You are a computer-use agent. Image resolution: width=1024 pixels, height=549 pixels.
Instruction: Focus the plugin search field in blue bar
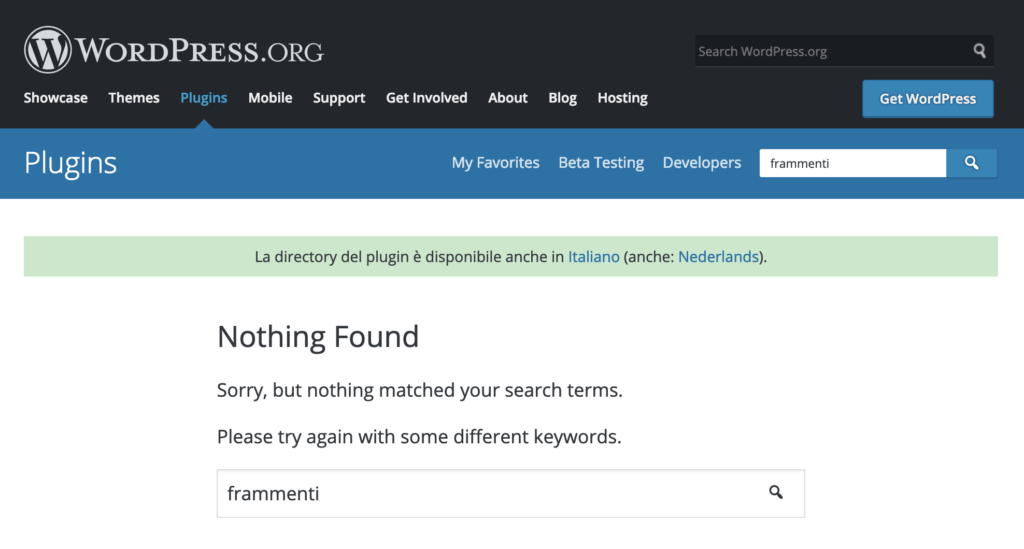pos(852,163)
